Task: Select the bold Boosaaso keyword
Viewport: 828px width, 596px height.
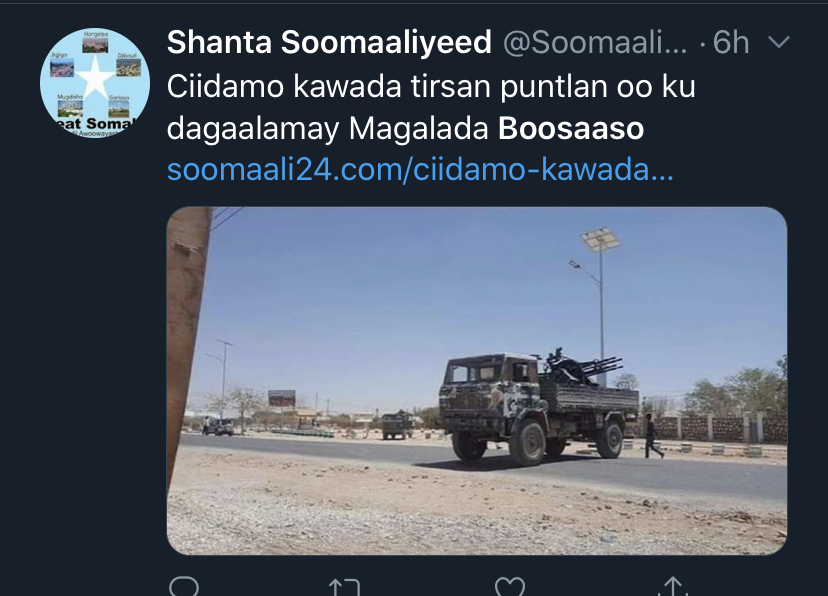Action: click(571, 128)
